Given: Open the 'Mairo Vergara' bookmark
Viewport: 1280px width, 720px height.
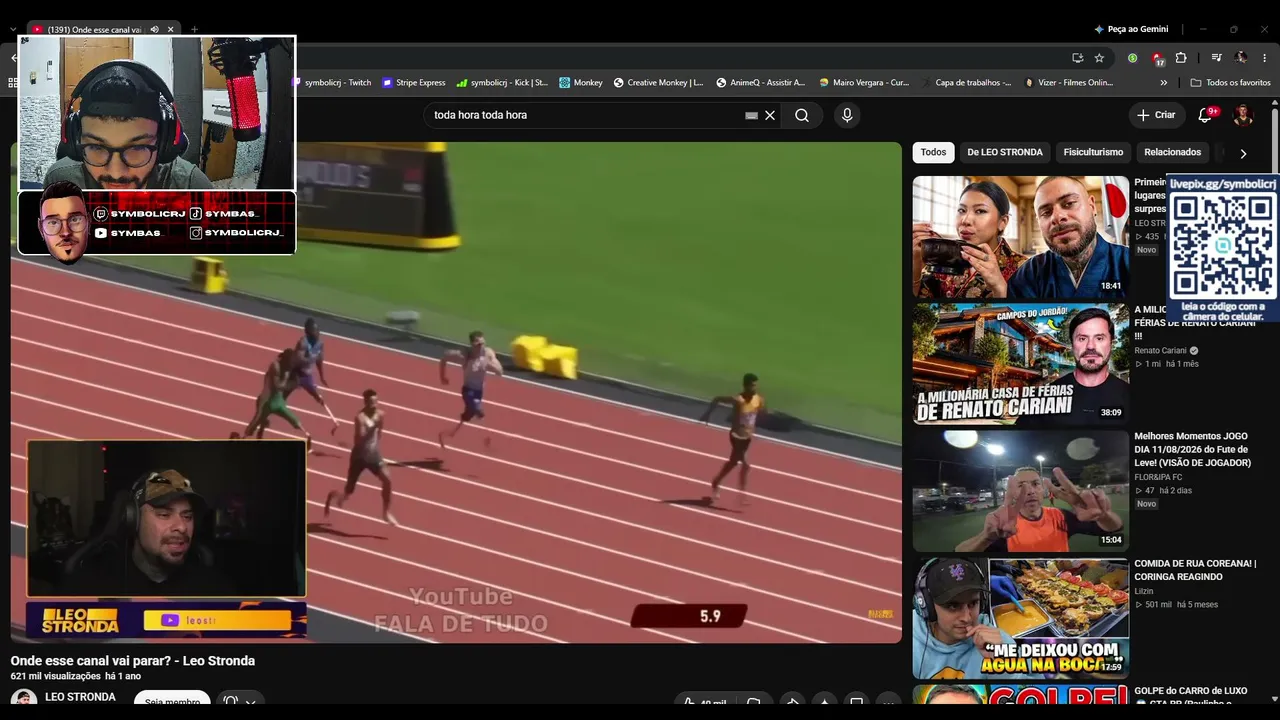Looking at the screenshot, I should [864, 83].
